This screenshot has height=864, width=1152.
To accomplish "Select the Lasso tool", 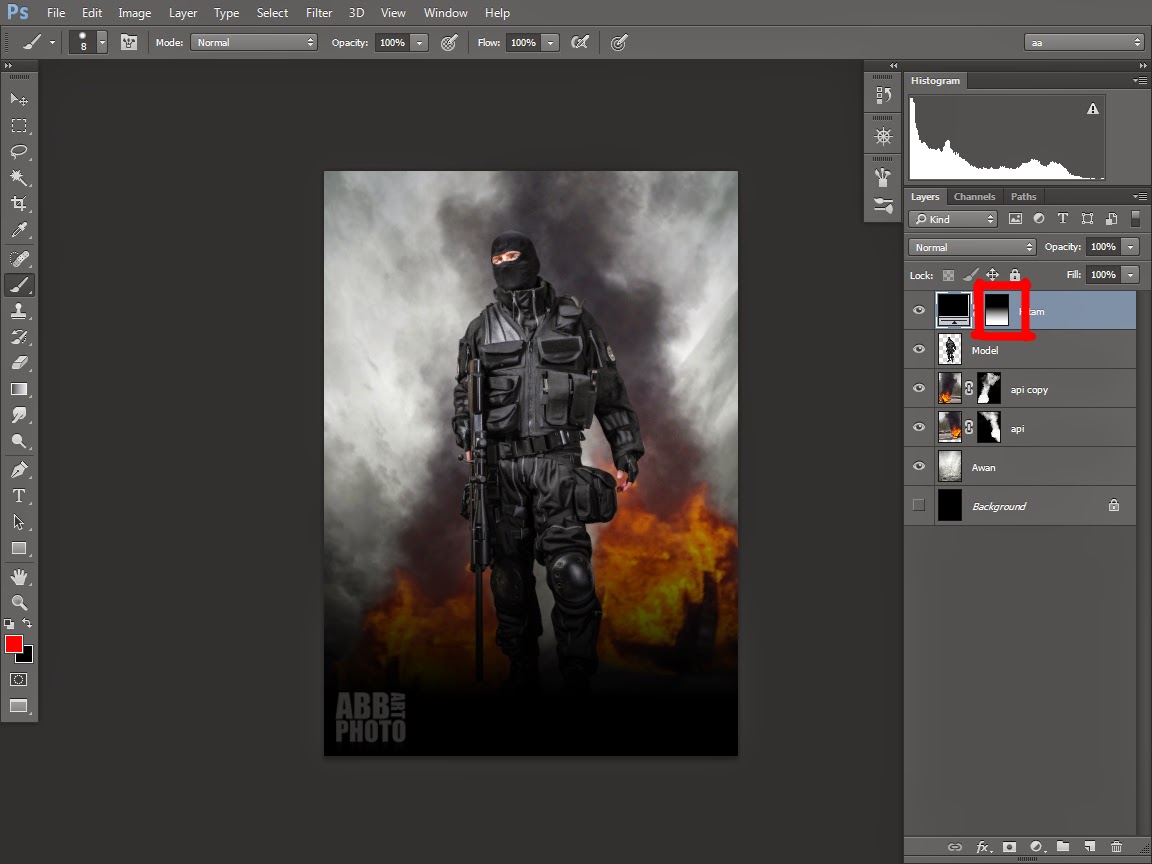I will pyautogui.click(x=18, y=152).
